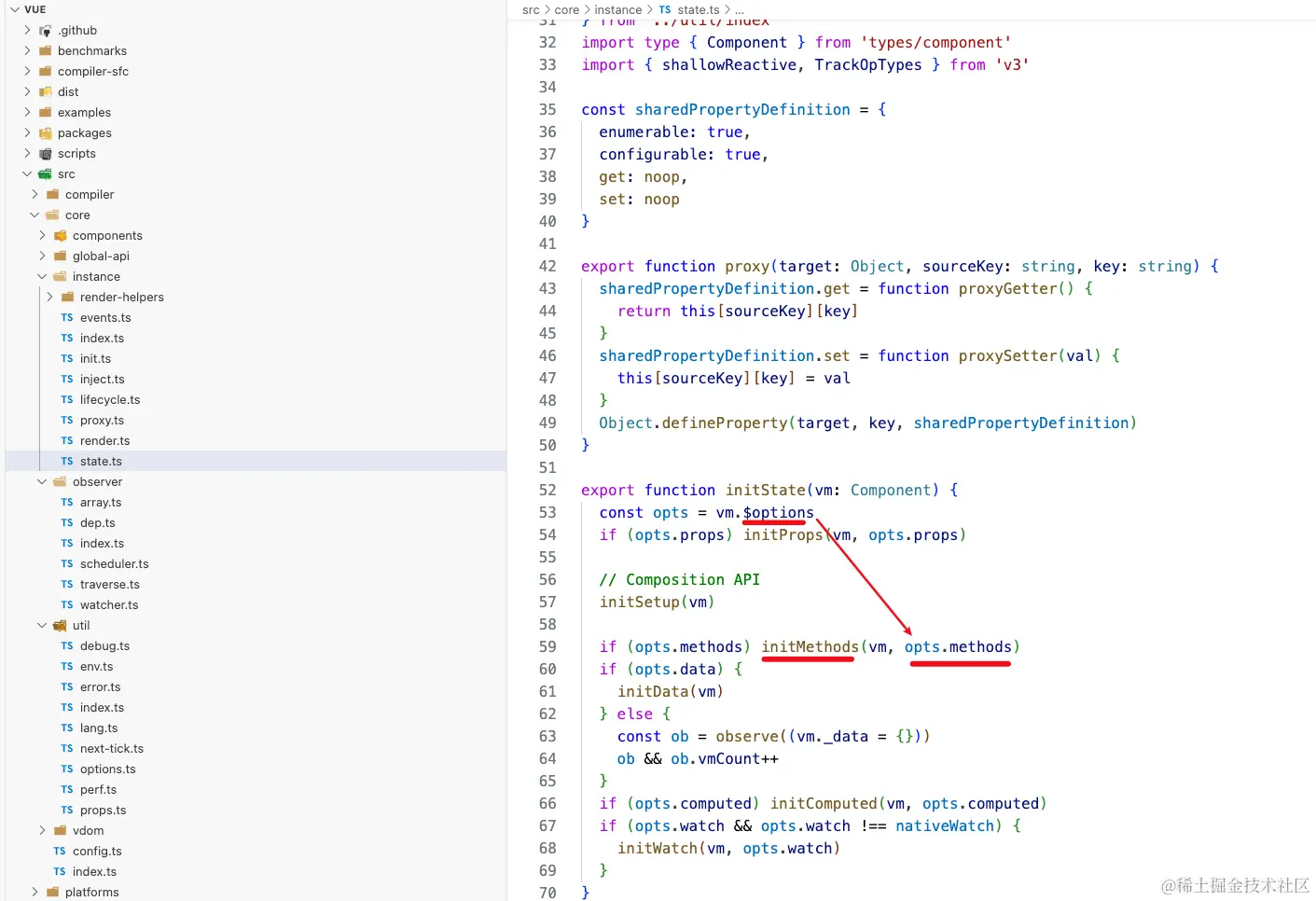Click the breadcrumb ellipsis segment
Screen dimensions: 1316x901
pos(740,10)
